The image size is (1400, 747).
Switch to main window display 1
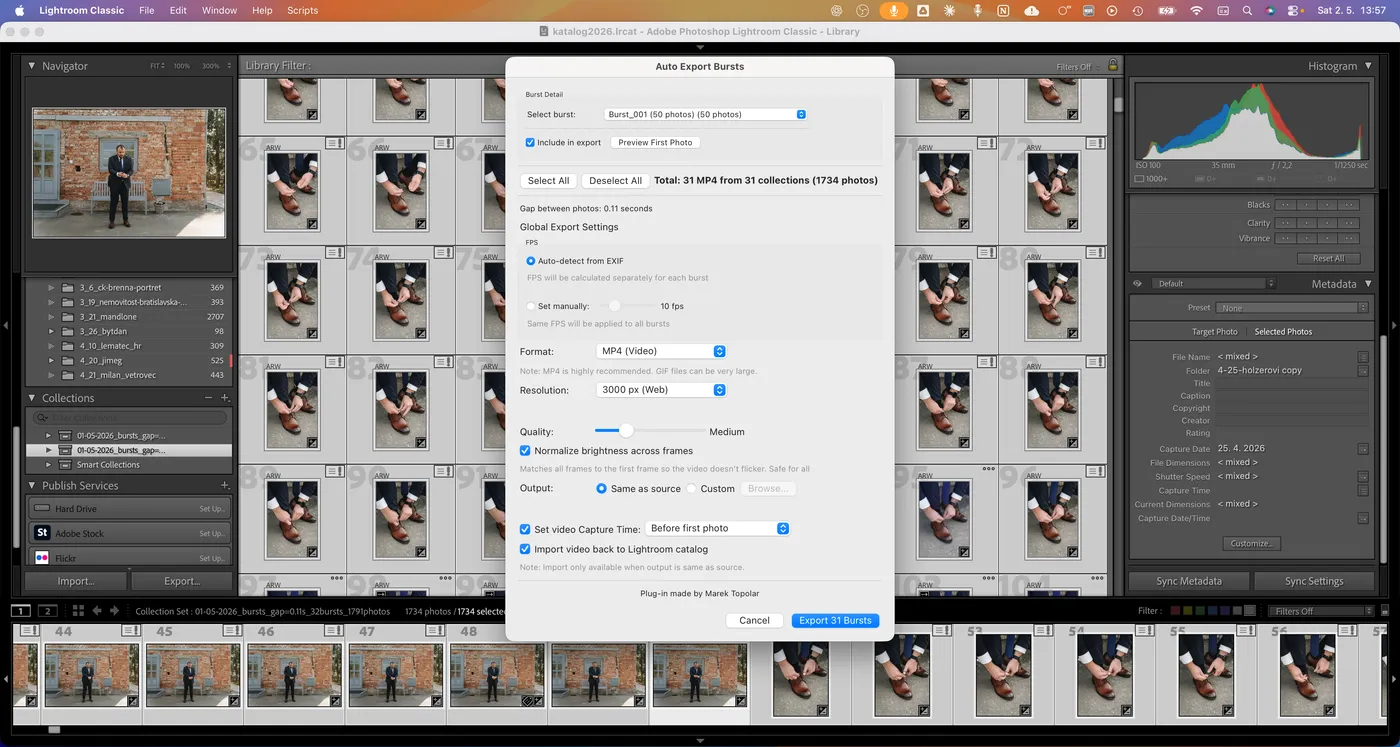pos(21,611)
